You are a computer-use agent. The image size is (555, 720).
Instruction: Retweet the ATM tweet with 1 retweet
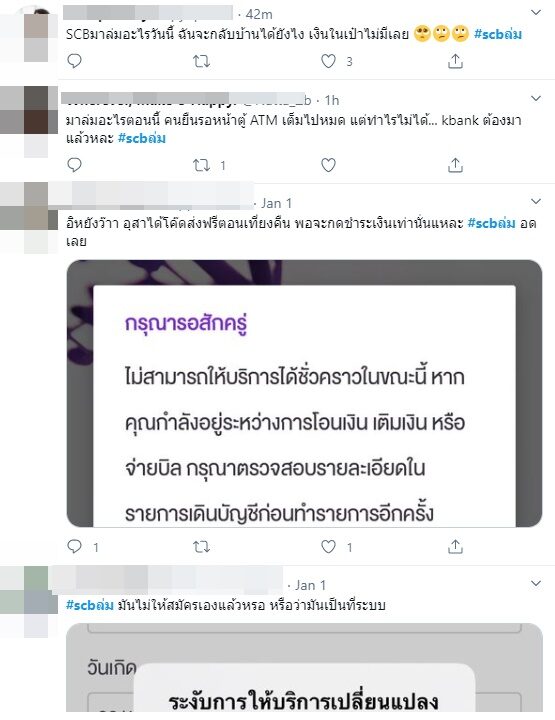pyautogui.click(x=201, y=164)
